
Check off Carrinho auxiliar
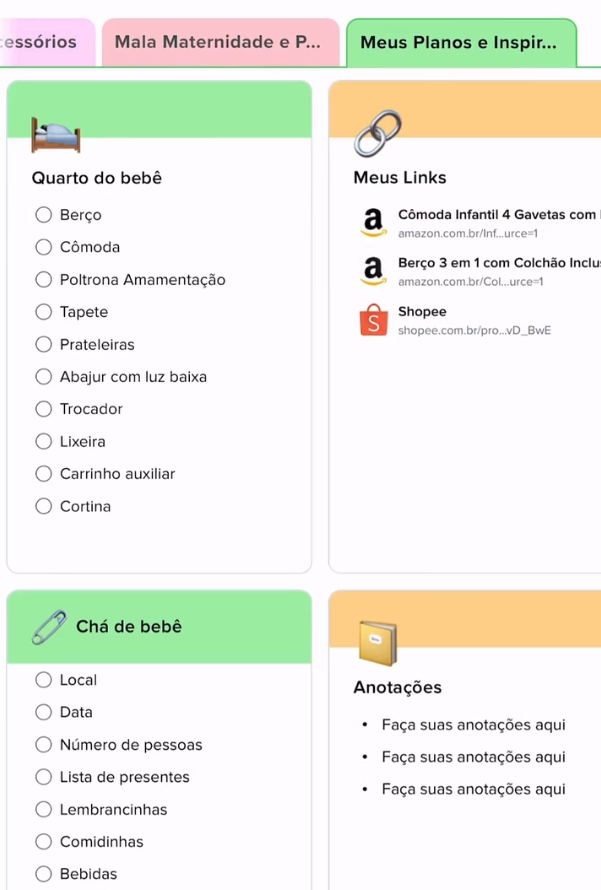pyautogui.click(x=44, y=474)
